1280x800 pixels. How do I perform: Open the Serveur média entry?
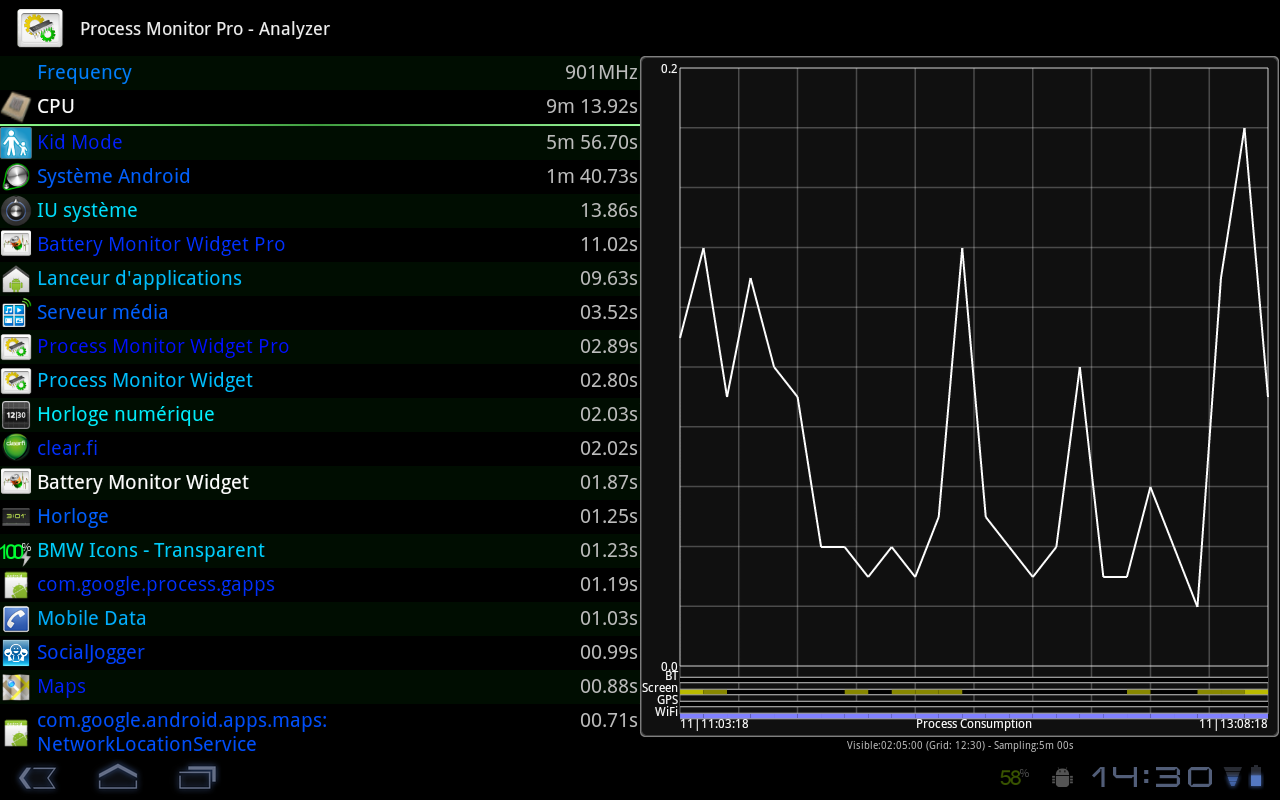[320, 313]
